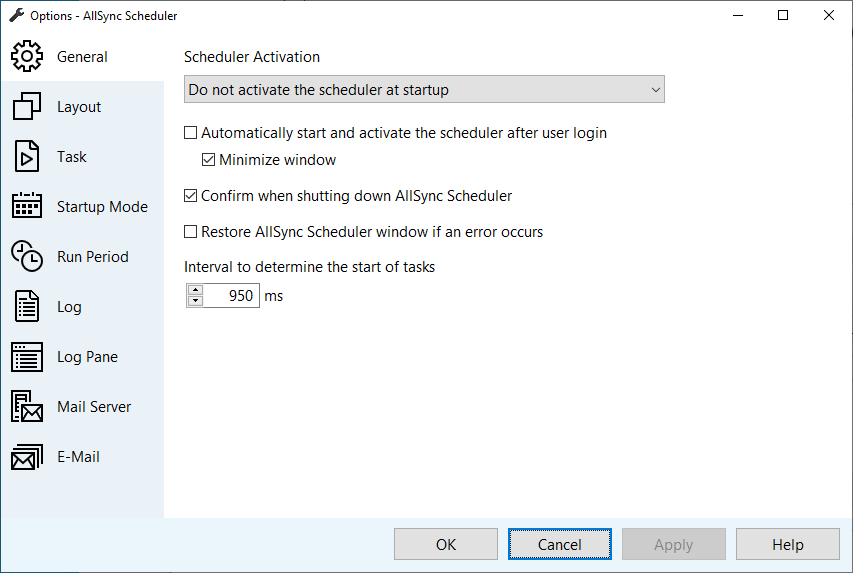
Task: Cancel the options dialog
Action: (x=559, y=545)
